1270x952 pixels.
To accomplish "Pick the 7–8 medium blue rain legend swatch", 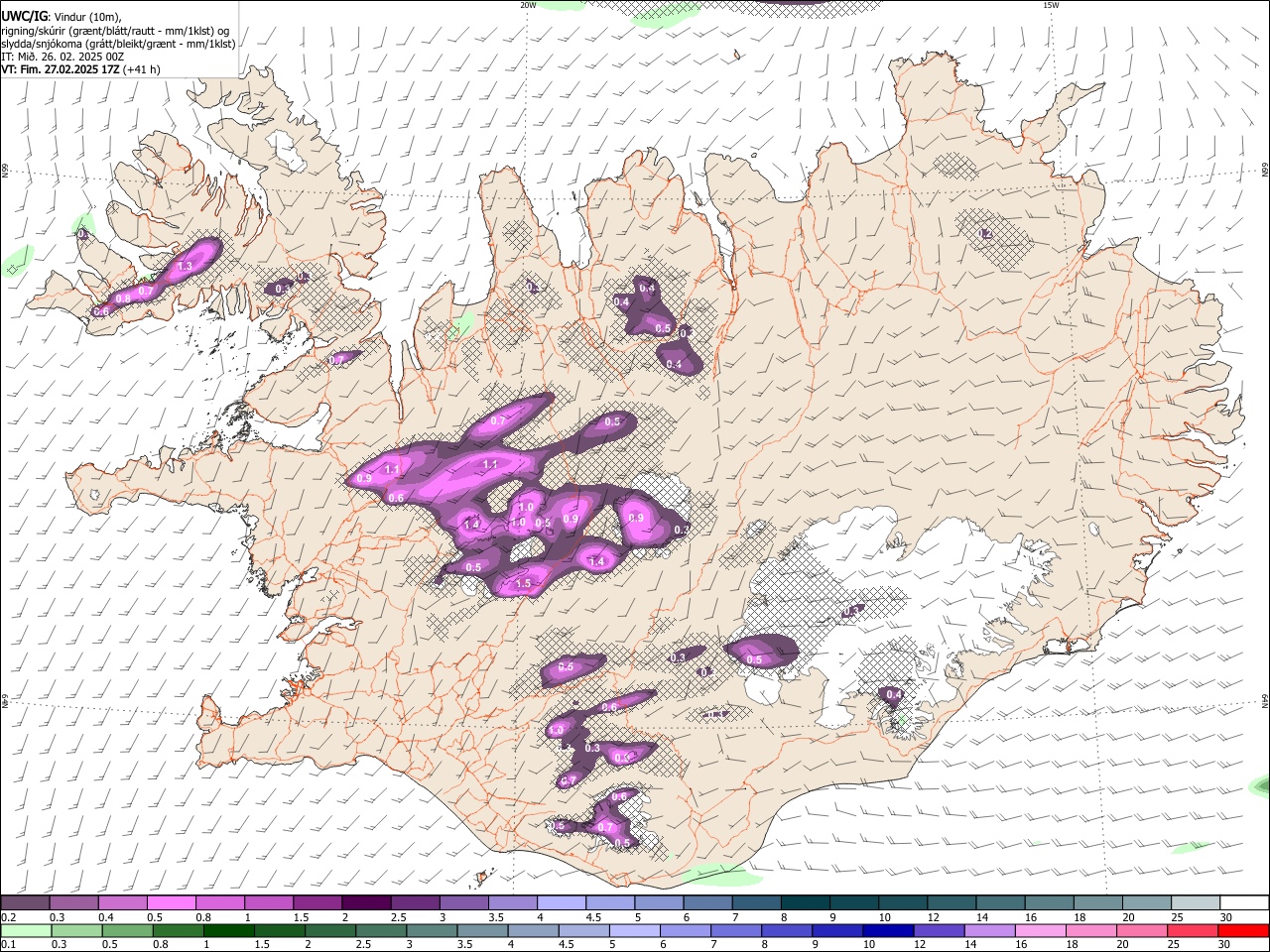I will pyautogui.click(x=735, y=931).
